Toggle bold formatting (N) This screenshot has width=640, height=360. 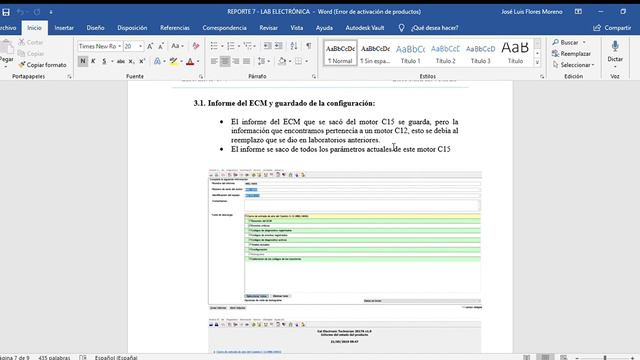click(82, 61)
